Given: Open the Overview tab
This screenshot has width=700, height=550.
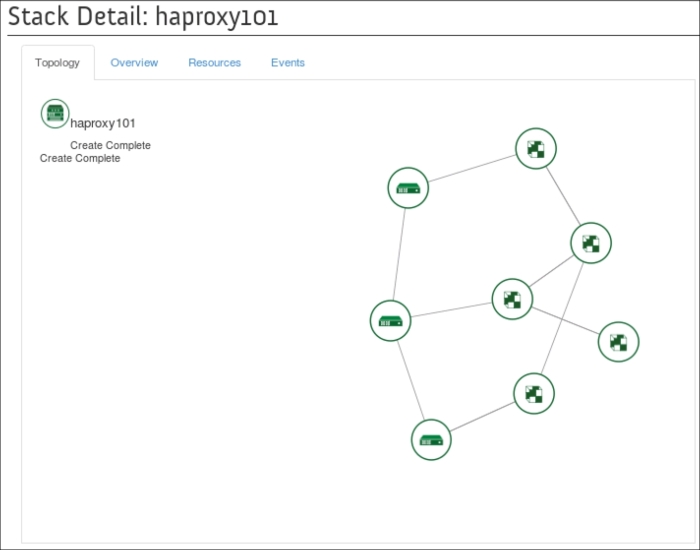Looking at the screenshot, I should (134, 63).
